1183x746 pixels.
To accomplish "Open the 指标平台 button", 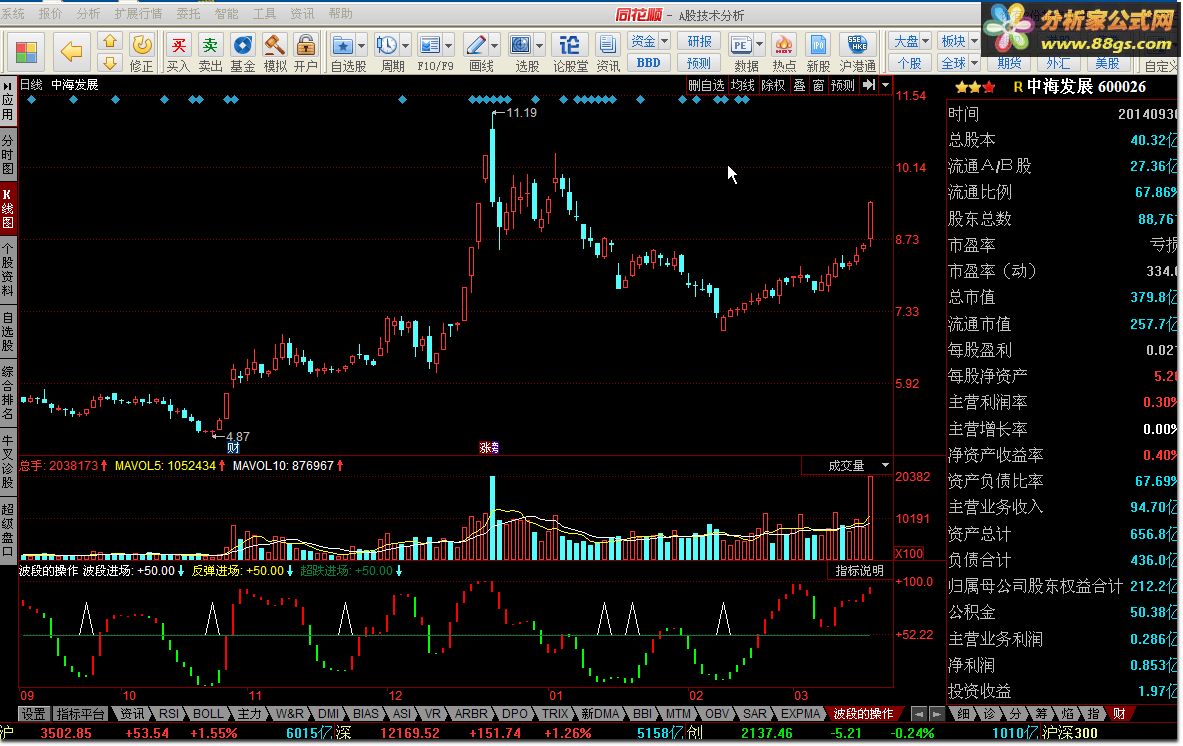I will pos(81,714).
